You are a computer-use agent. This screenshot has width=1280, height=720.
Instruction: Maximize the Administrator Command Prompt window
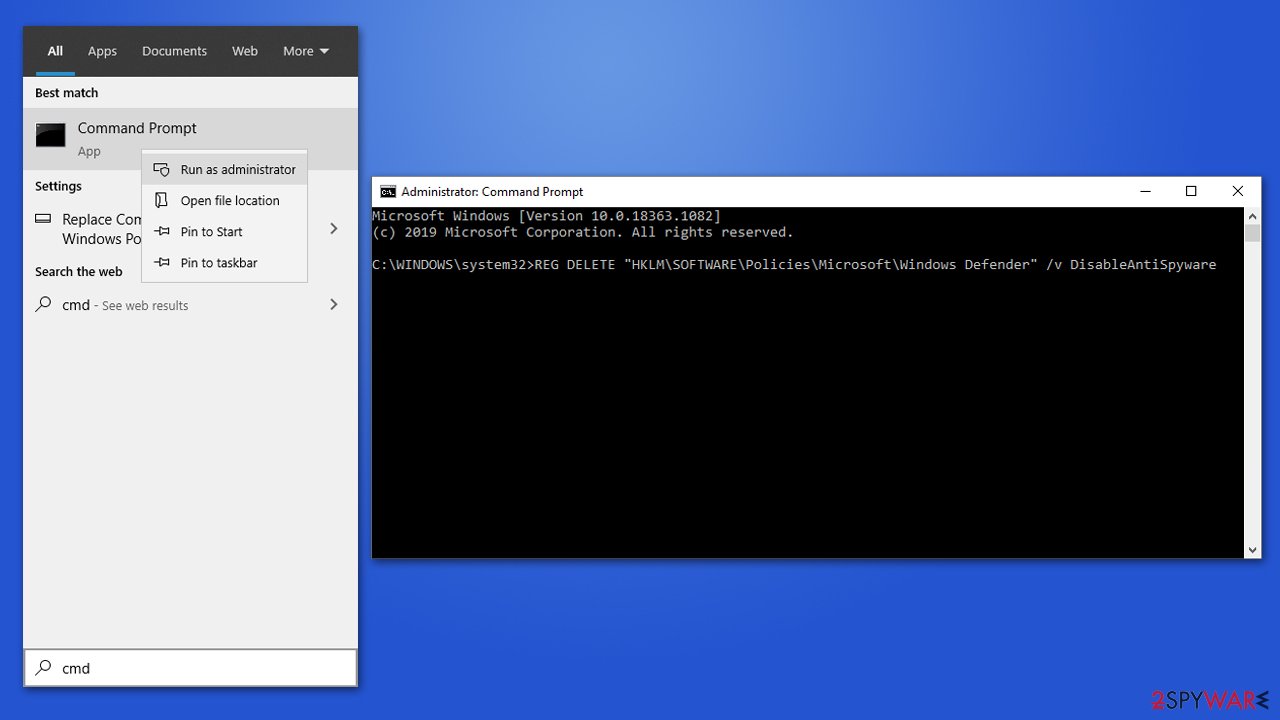[x=1191, y=192]
